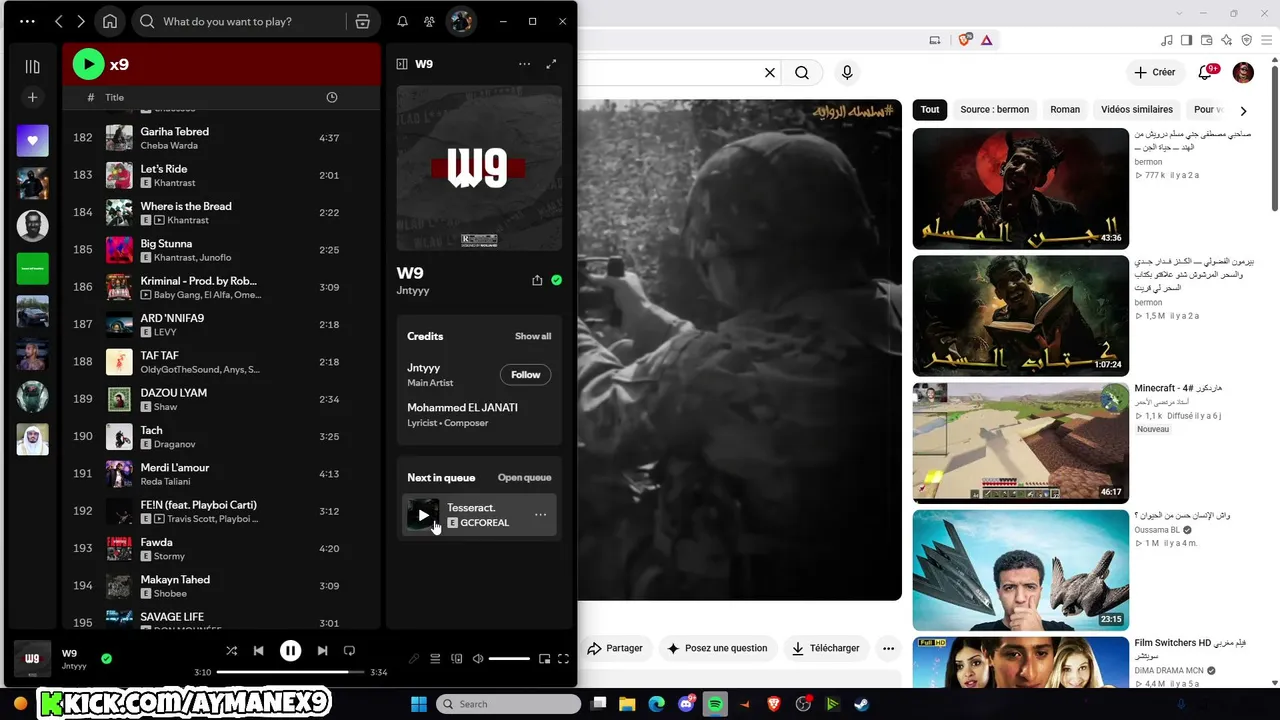The width and height of the screenshot is (1280, 720).
Task: Open Brave Shields icon in address bar
Action: point(965,40)
